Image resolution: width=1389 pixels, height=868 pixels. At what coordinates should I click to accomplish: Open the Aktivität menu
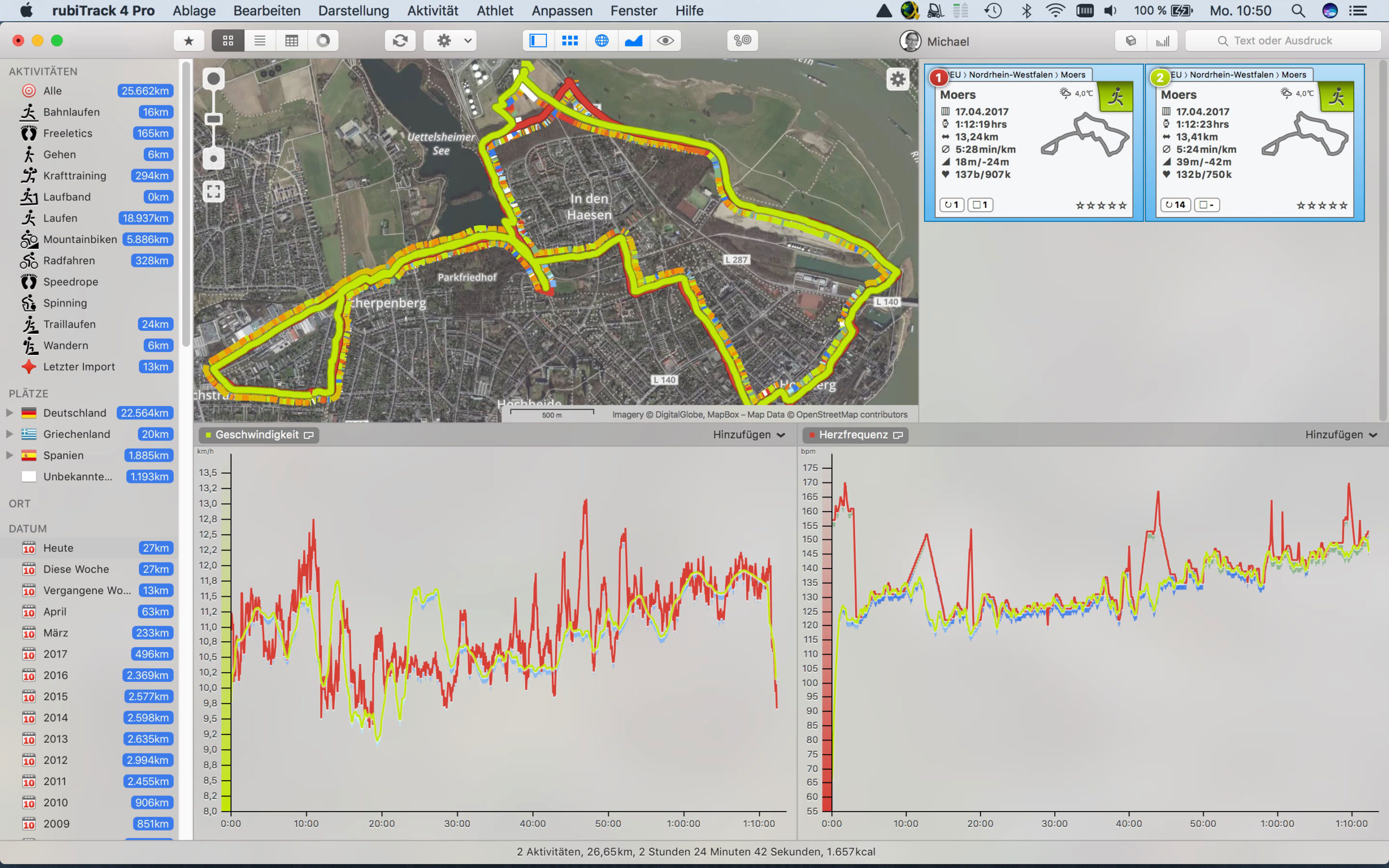[433, 10]
